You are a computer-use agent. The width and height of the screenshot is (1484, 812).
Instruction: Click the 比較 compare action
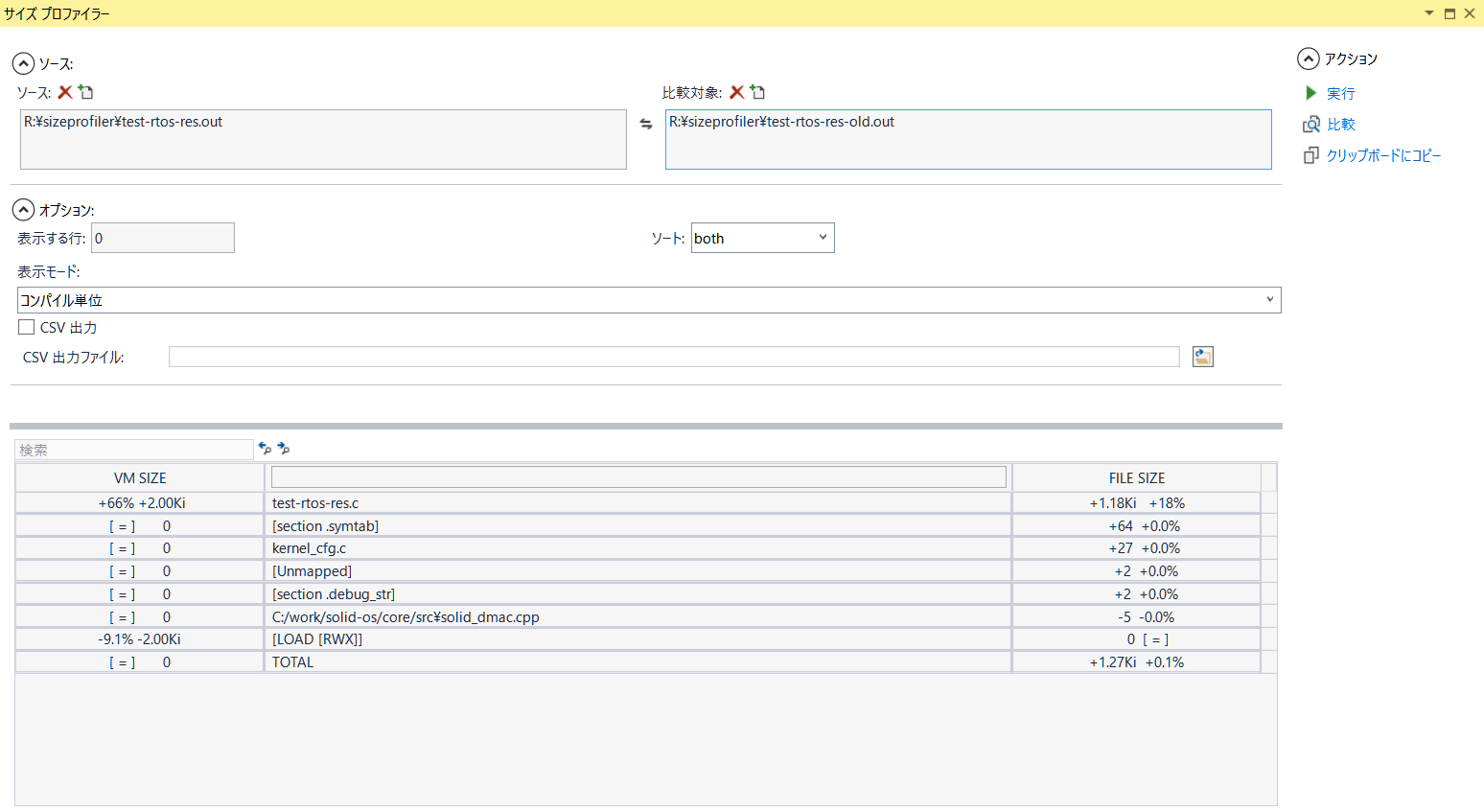click(x=1339, y=125)
